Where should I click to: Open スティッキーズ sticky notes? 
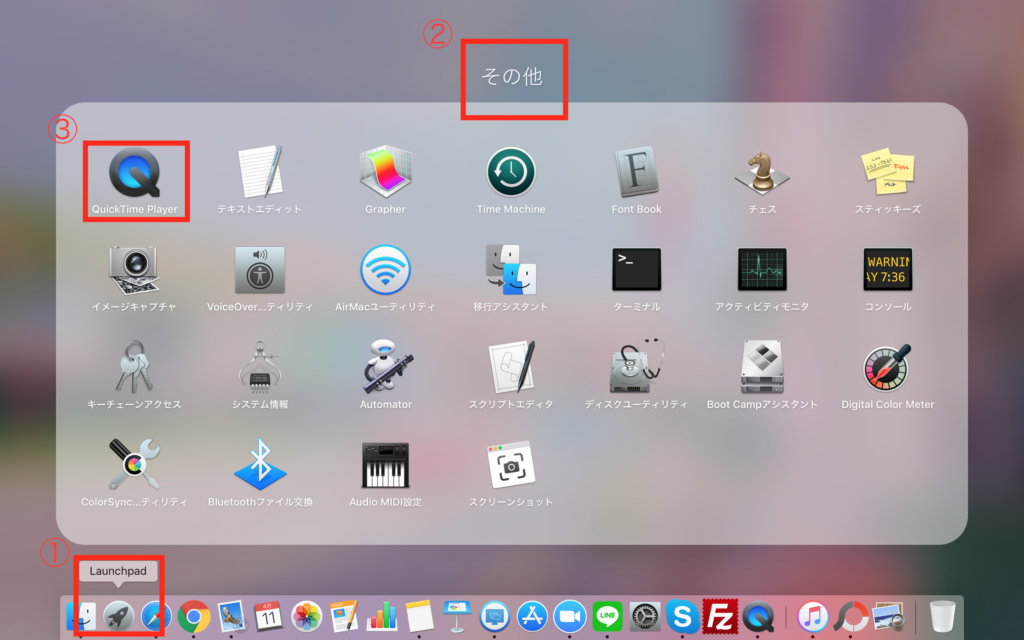(888, 171)
